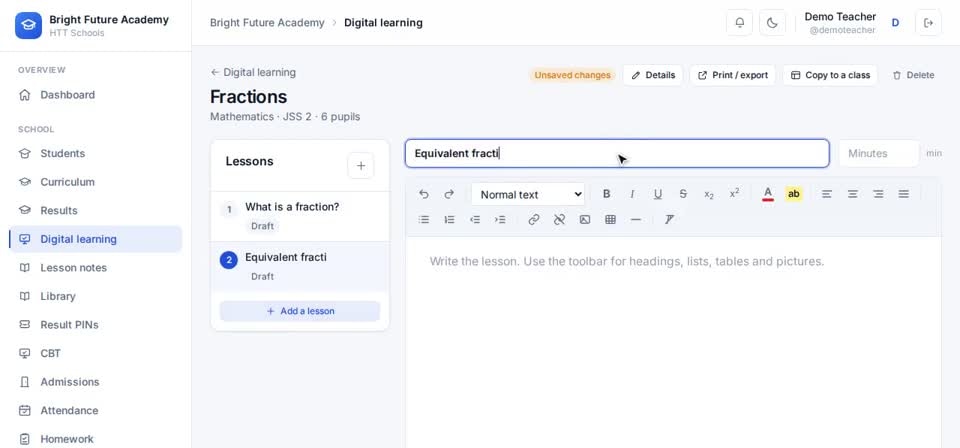The image size is (960, 448).
Task: Apply superscript formatting
Action: [x=734, y=194]
